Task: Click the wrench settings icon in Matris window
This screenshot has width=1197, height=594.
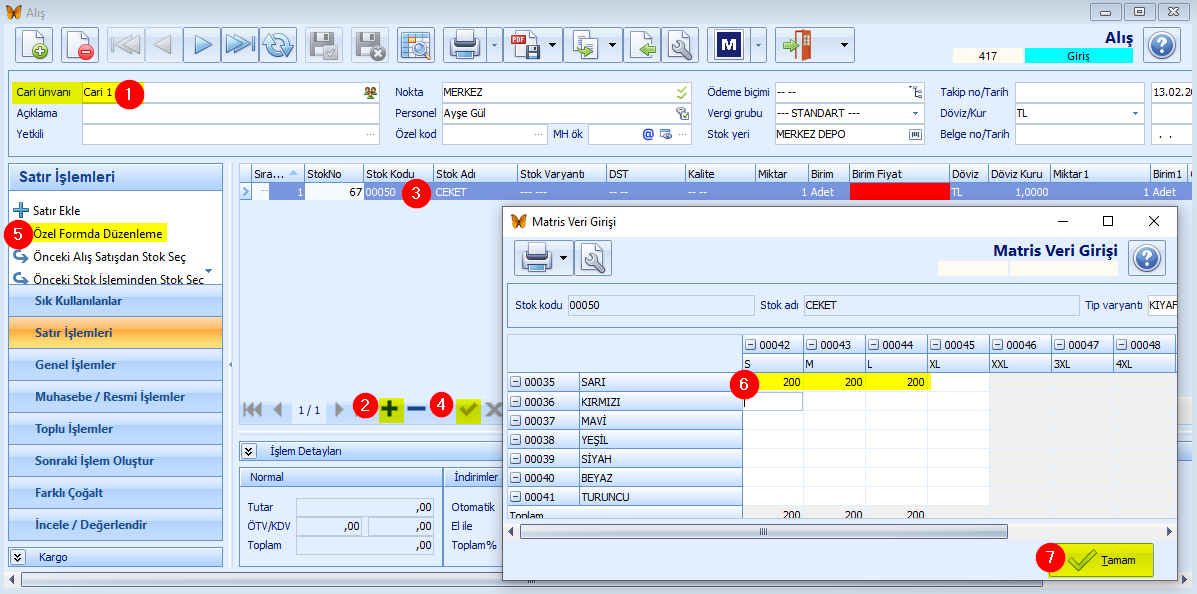Action: pyautogui.click(x=593, y=258)
